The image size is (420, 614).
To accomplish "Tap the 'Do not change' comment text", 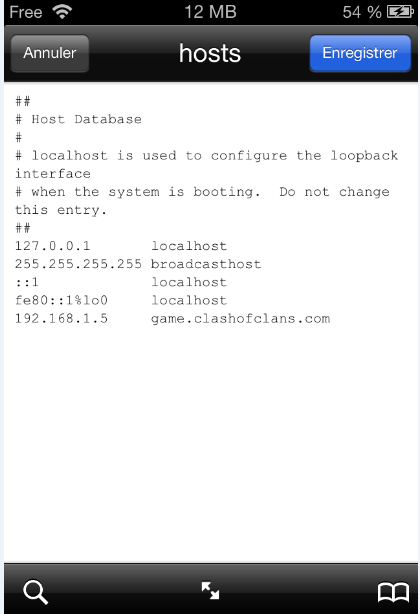I will (334, 192).
